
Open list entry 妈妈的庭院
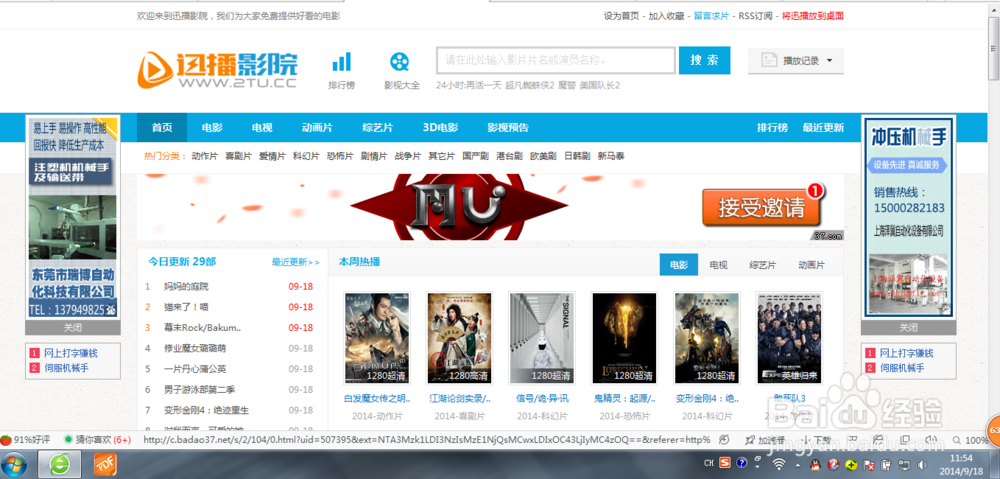[x=186, y=286]
